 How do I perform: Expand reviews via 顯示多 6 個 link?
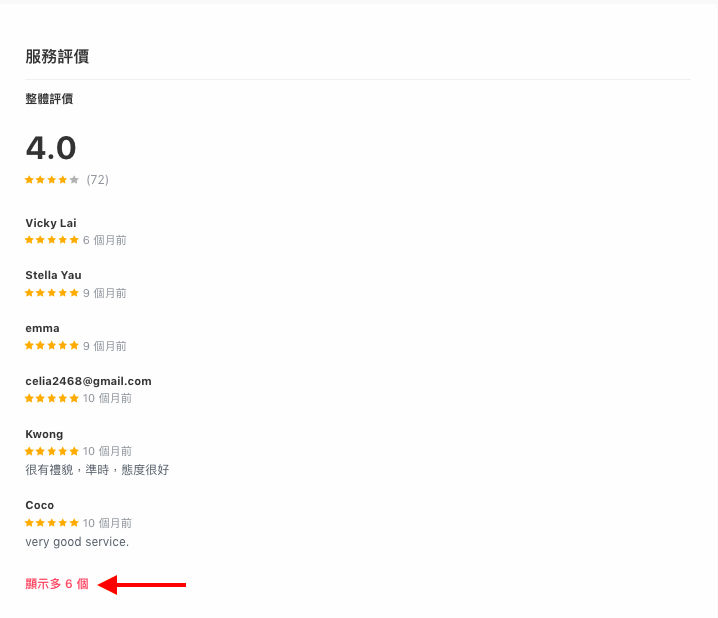tap(57, 584)
